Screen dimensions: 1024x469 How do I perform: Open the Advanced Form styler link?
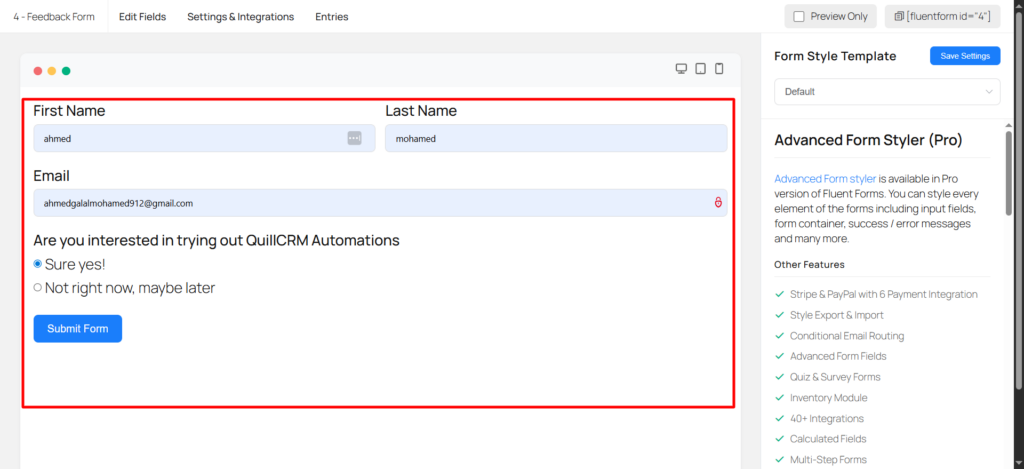point(825,178)
